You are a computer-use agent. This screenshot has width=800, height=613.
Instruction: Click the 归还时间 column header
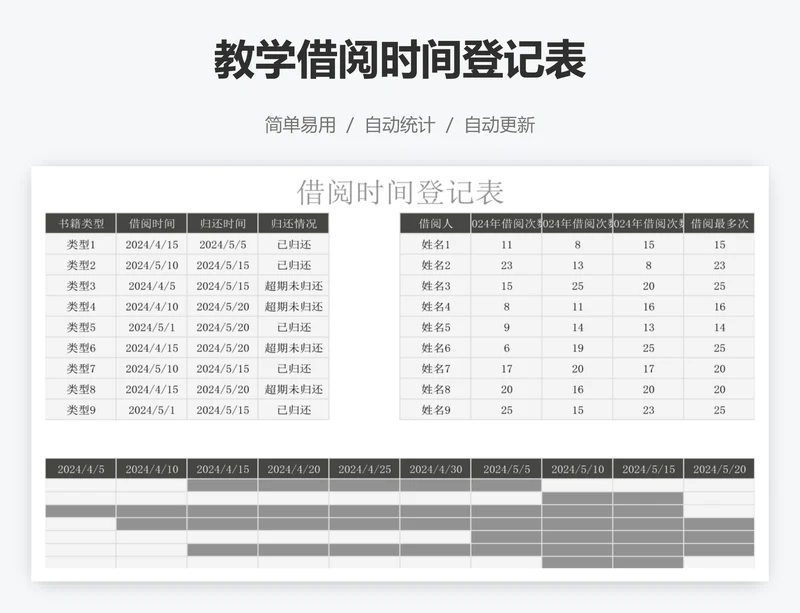(223, 224)
